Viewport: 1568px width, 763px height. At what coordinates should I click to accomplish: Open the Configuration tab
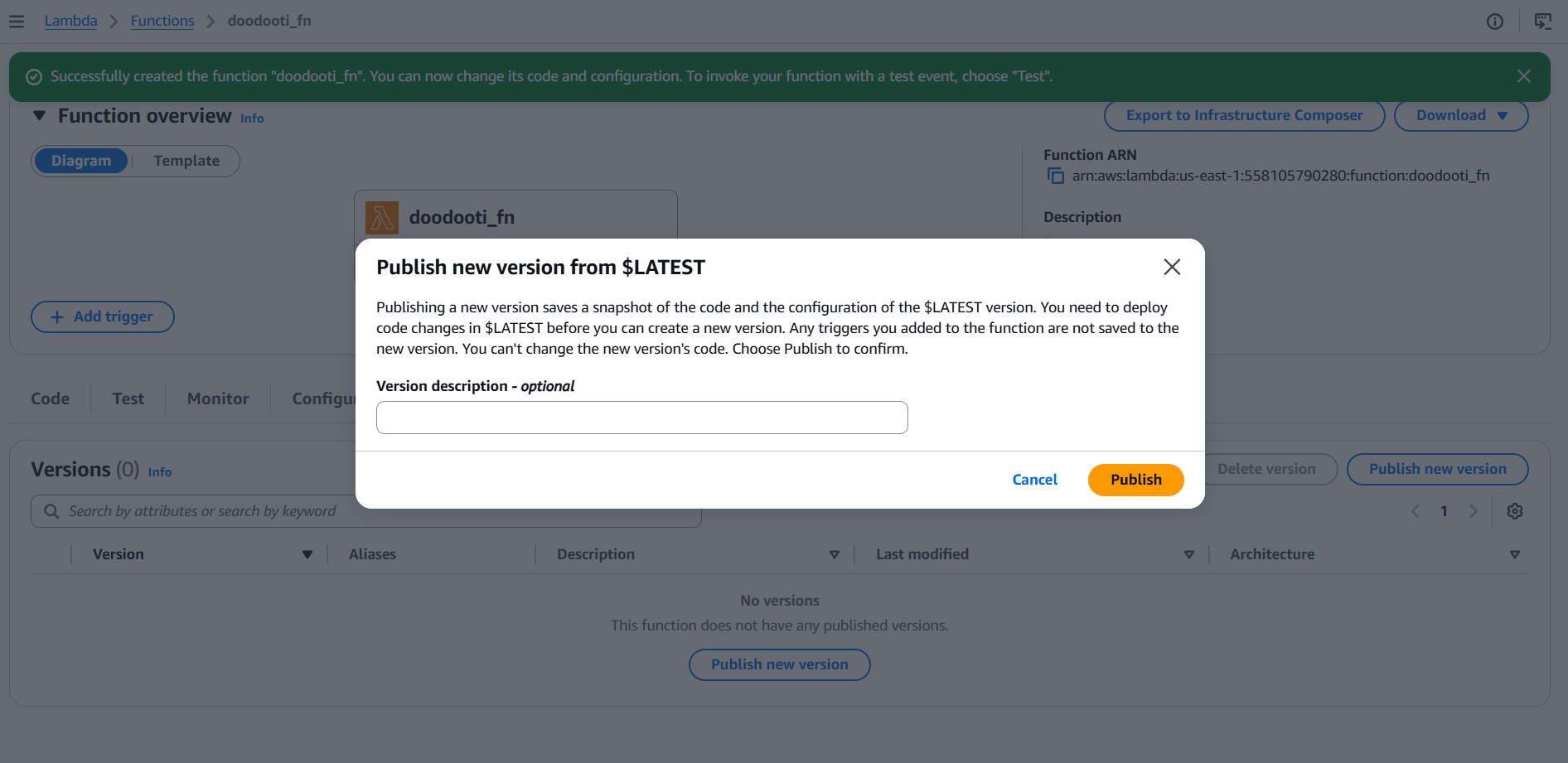[x=324, y=398]
